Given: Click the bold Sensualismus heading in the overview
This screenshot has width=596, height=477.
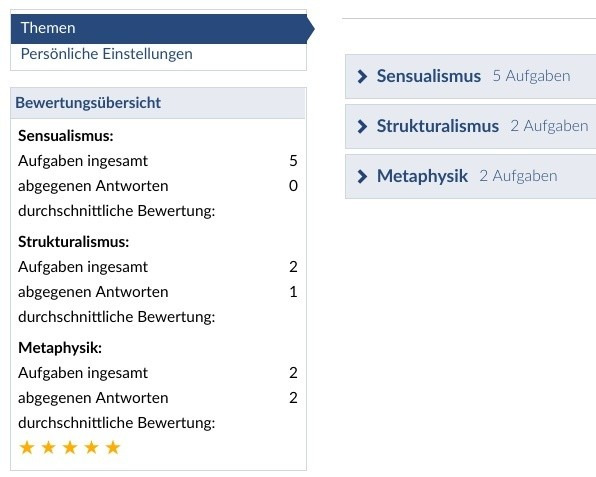Looking at the screenshot, I should coord(66,136).
